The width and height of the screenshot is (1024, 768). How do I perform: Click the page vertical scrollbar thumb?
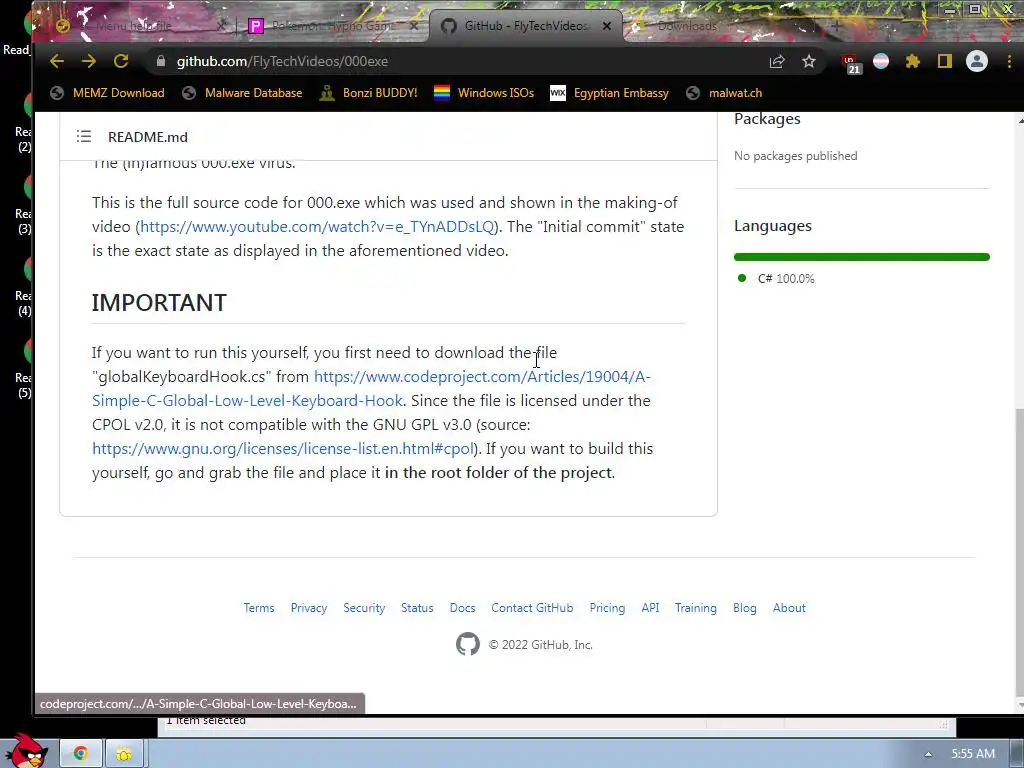pyautogui.click(x=1019, y=552)
